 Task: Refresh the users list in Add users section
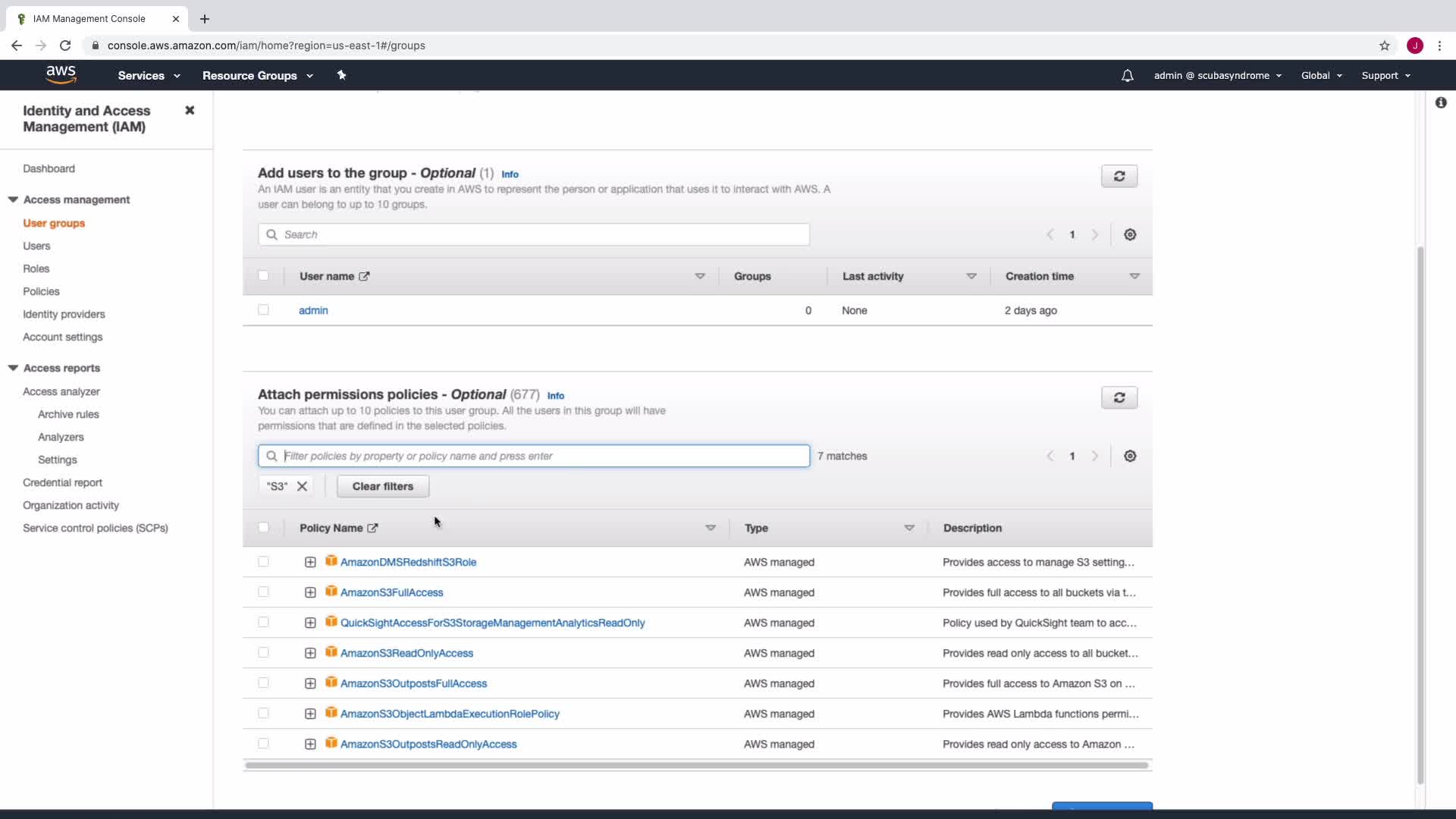1119,176
